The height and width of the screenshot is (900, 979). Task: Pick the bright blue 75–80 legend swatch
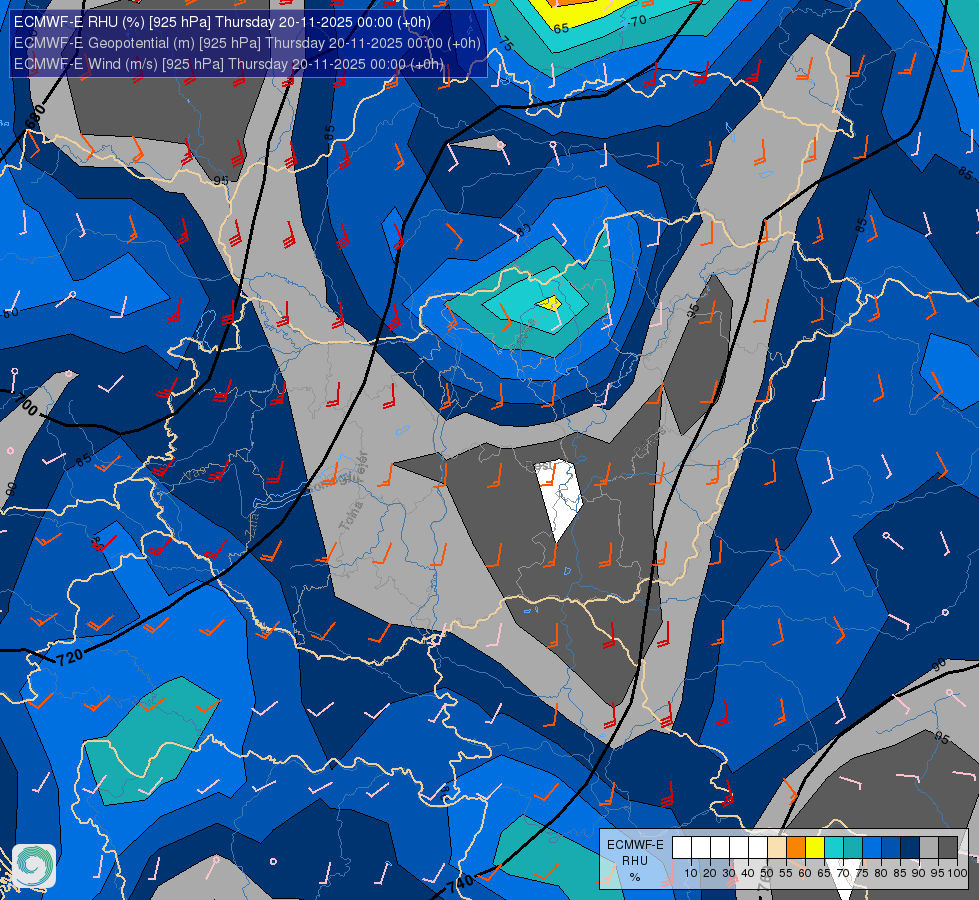(872, 847)
